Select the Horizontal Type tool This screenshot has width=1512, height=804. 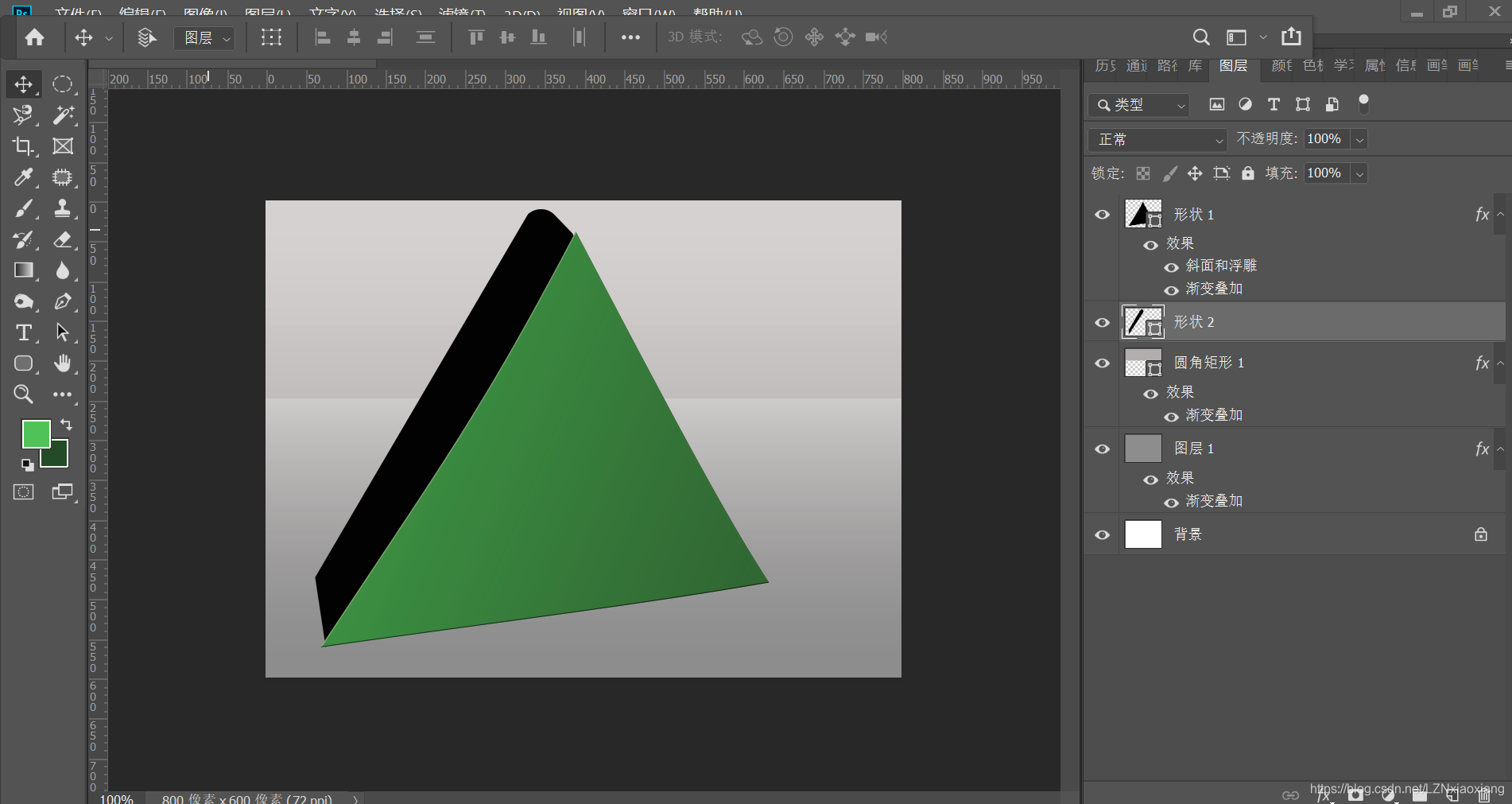(23, 332)
